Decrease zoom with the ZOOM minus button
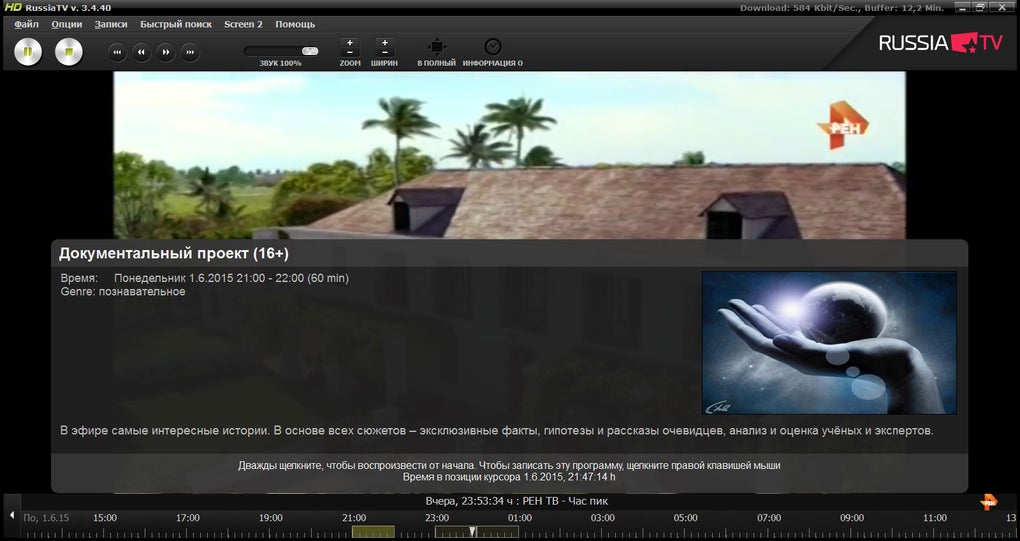Screen dimensions: 1020x541 tap(350, 52)
